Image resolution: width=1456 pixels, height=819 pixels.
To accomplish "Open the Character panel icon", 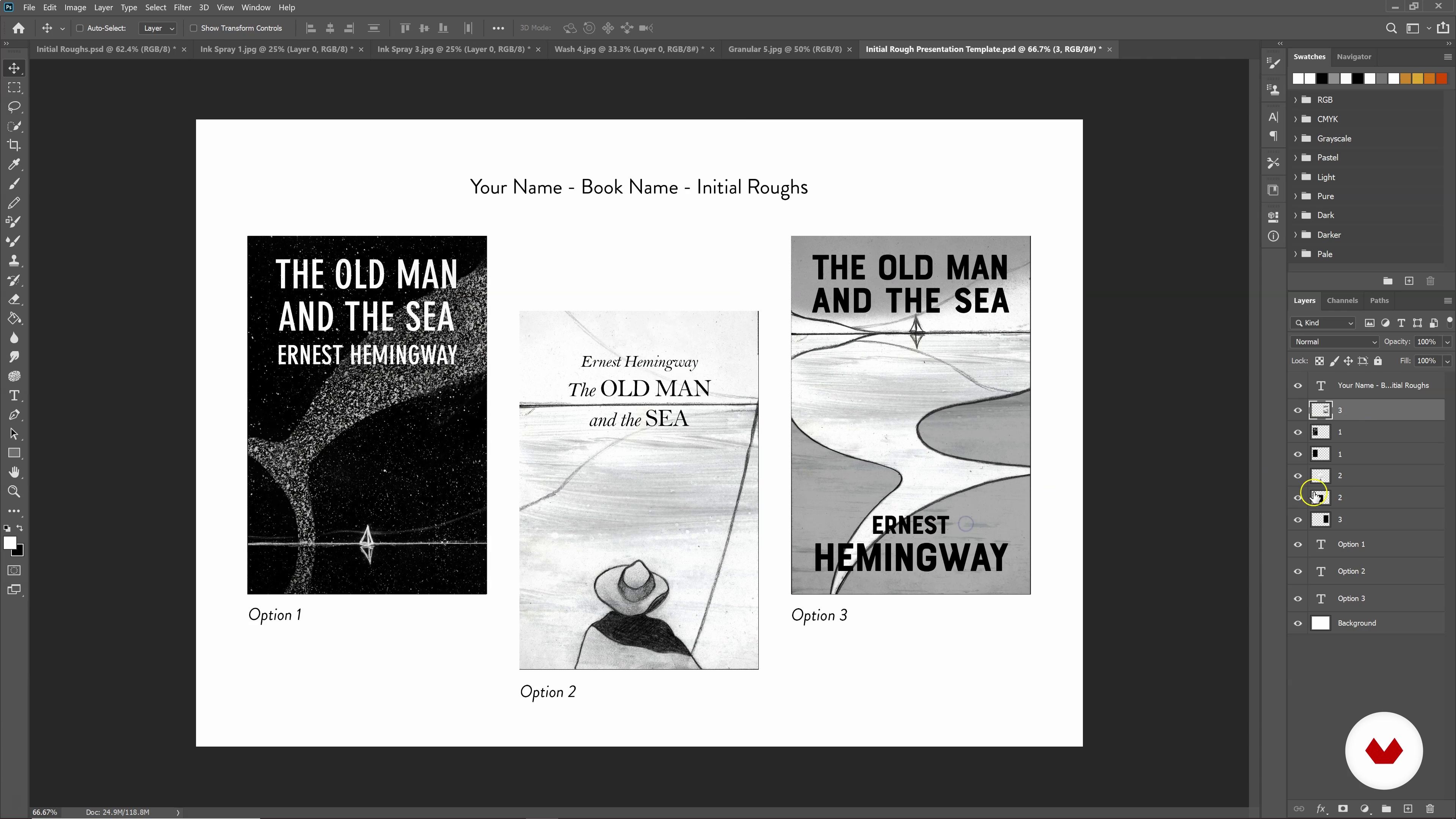I will [1273, 117].
